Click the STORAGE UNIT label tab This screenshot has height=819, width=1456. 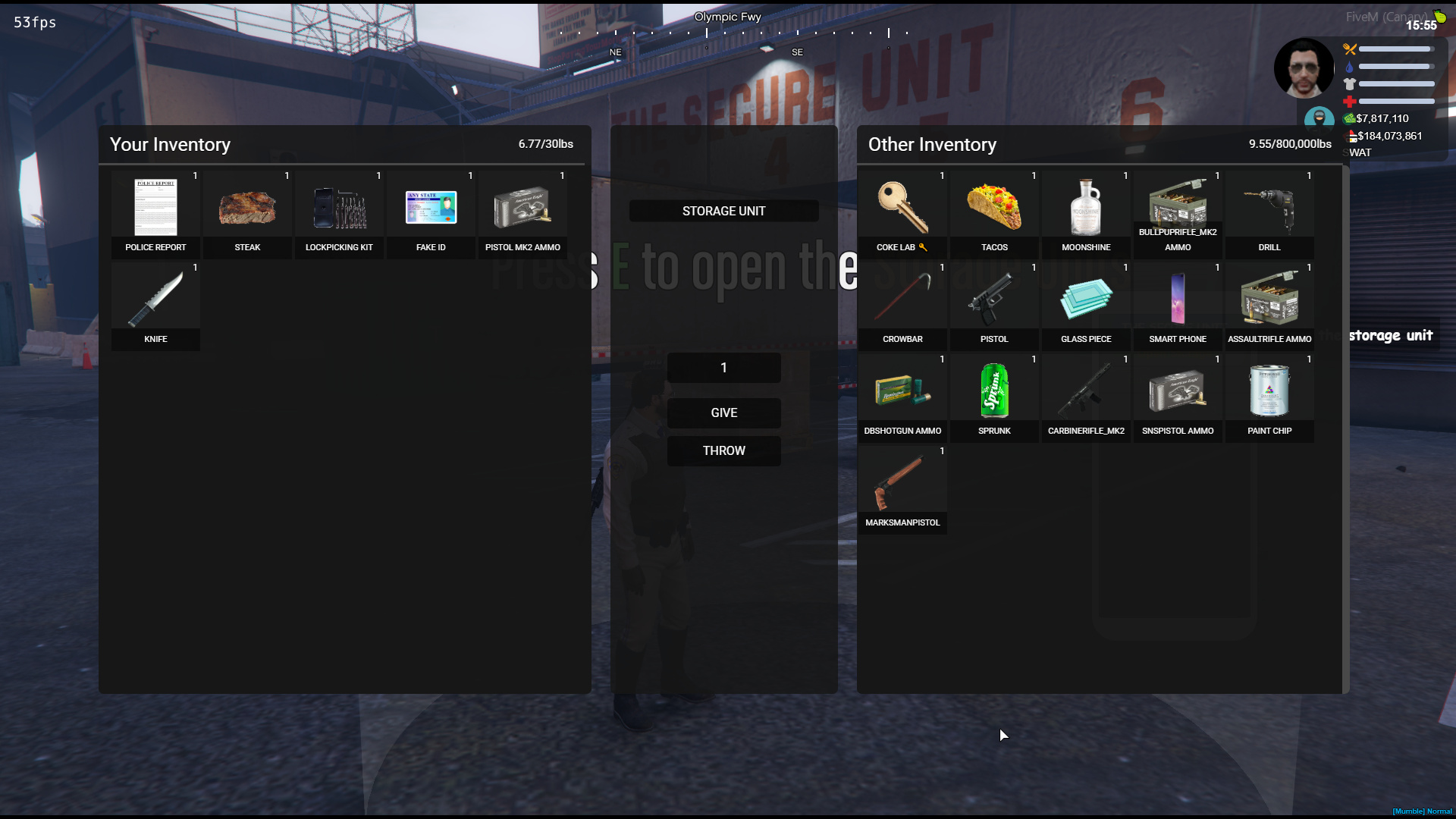point(724,211)
